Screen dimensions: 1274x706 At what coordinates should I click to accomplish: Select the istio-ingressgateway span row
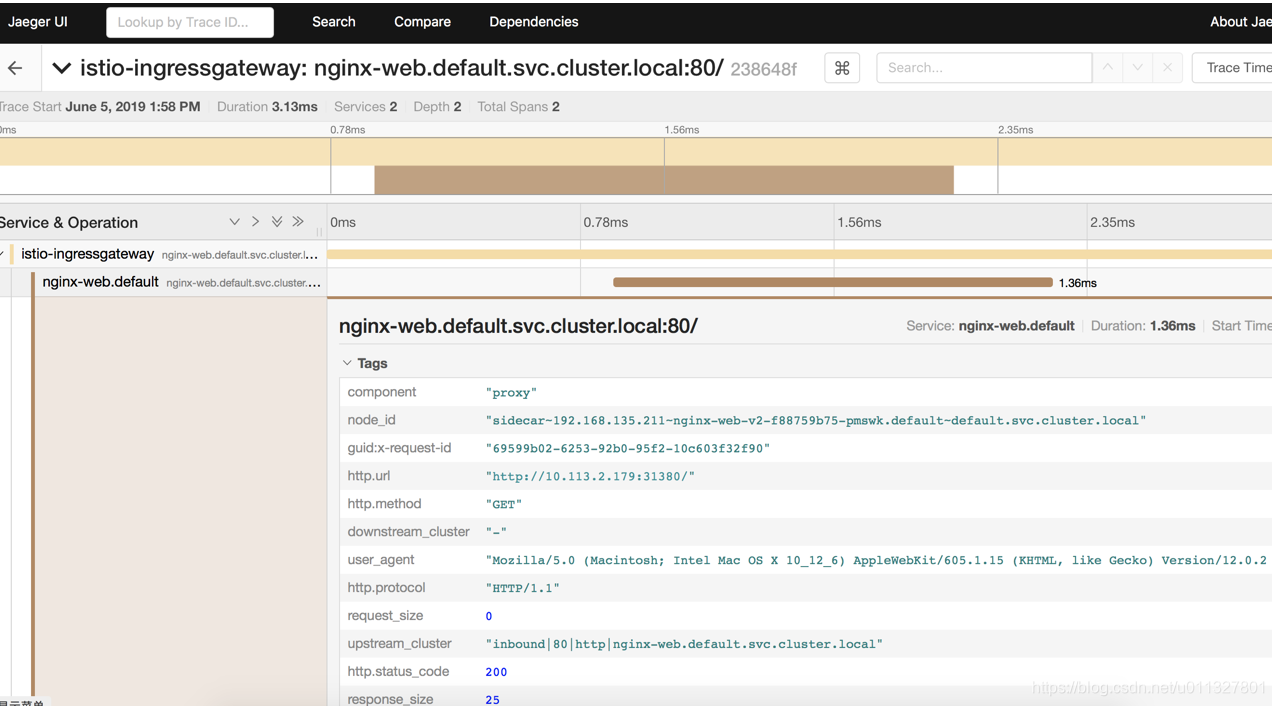[164, 254]
